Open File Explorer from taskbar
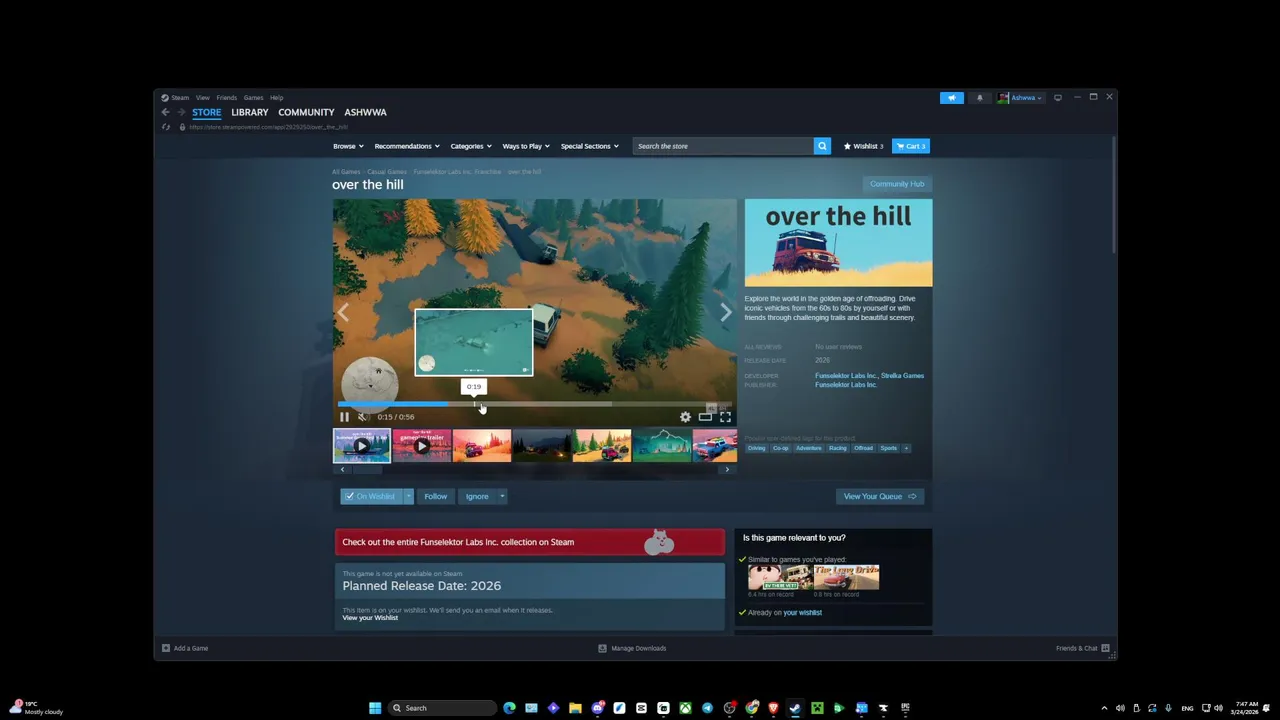Viewport: 1280px width, 720px height. (575, 708)
